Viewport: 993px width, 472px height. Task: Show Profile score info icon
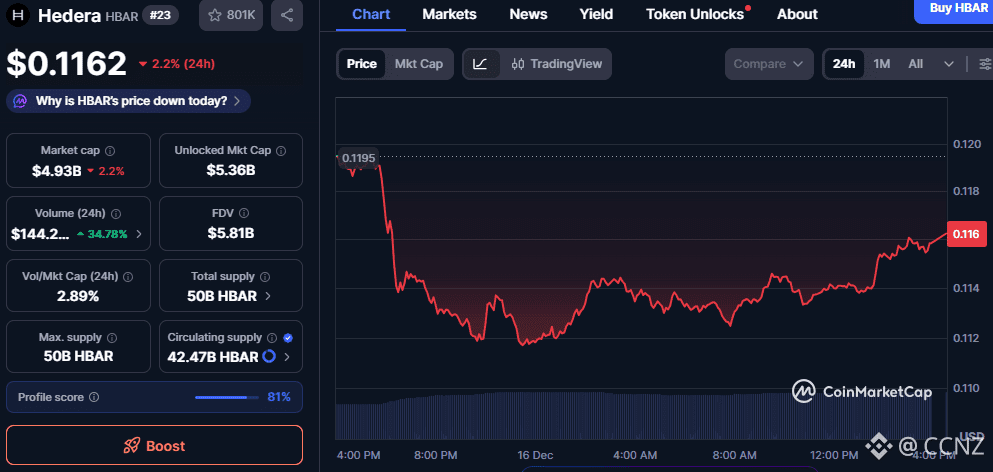click(94, 397)
